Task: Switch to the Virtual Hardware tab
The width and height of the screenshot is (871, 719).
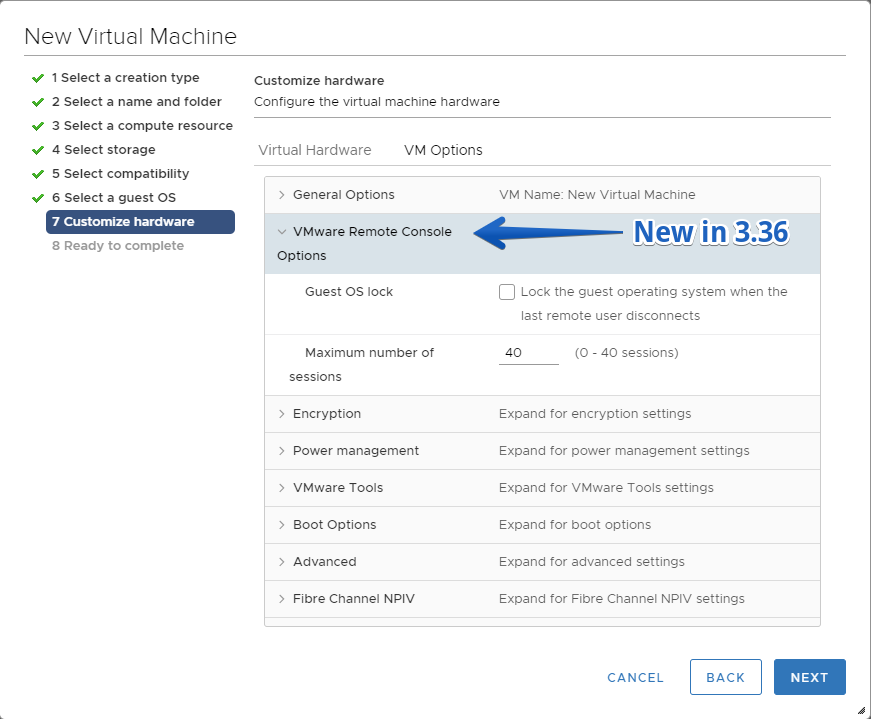Action: click(x=314, y=150)
